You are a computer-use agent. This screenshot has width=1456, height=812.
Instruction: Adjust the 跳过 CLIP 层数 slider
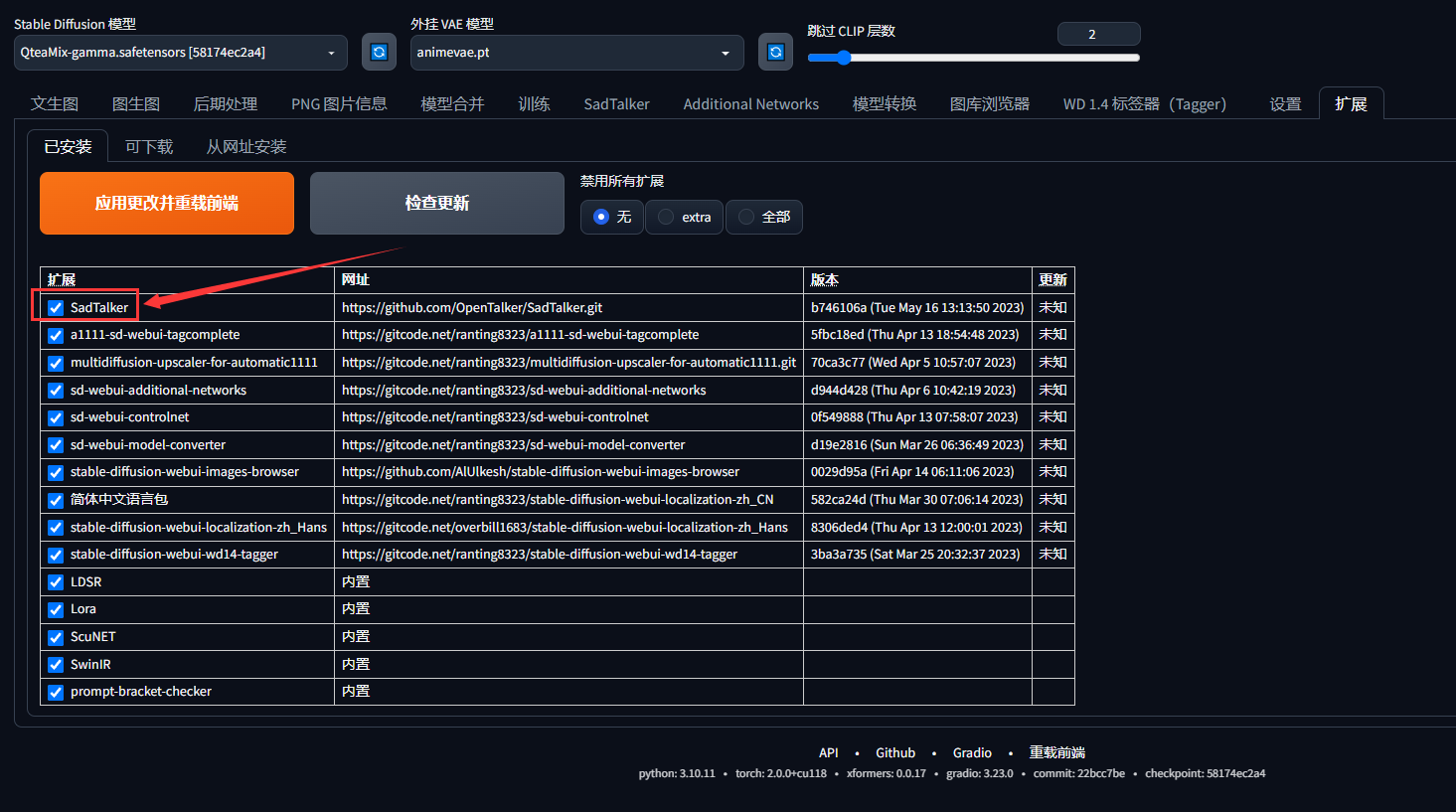tap(843, 58)
